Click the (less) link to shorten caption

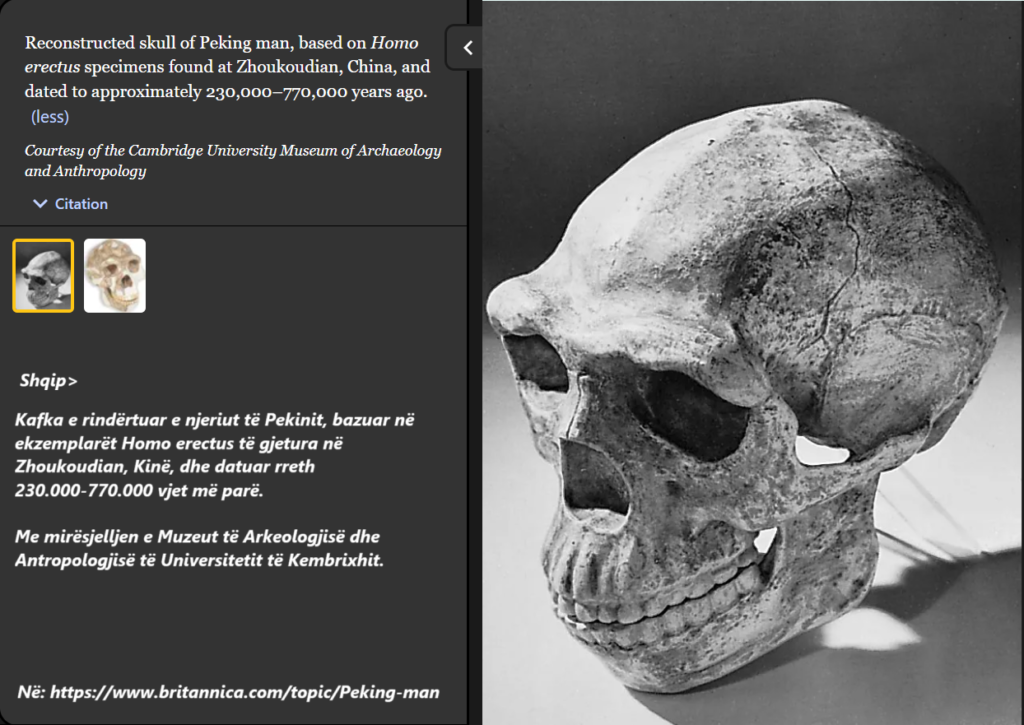click(50, 117)
